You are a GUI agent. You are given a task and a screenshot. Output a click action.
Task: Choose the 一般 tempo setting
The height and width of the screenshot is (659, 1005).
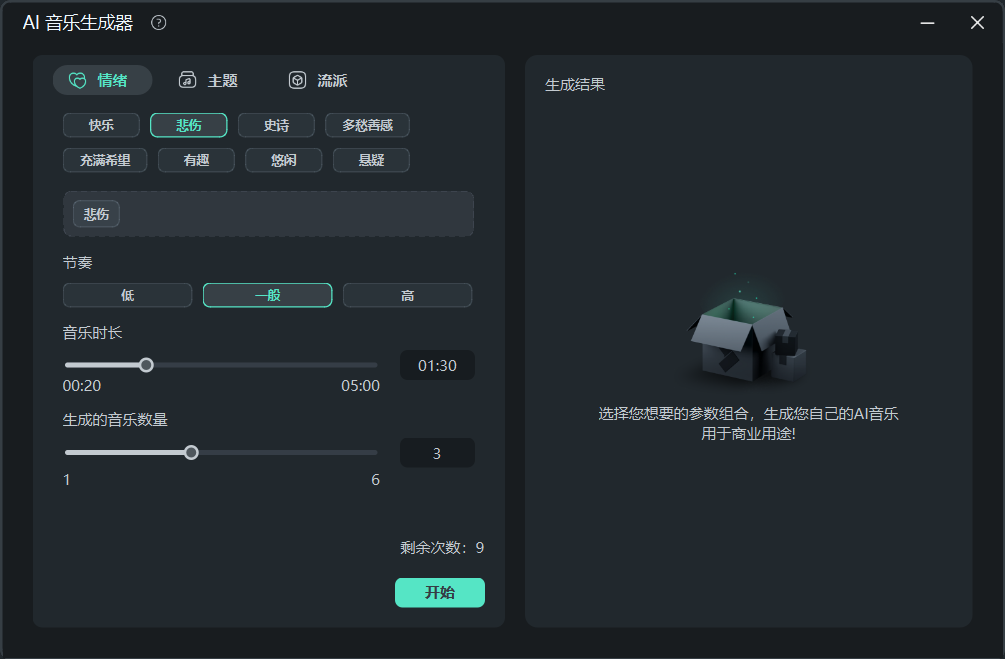(267, 294)
